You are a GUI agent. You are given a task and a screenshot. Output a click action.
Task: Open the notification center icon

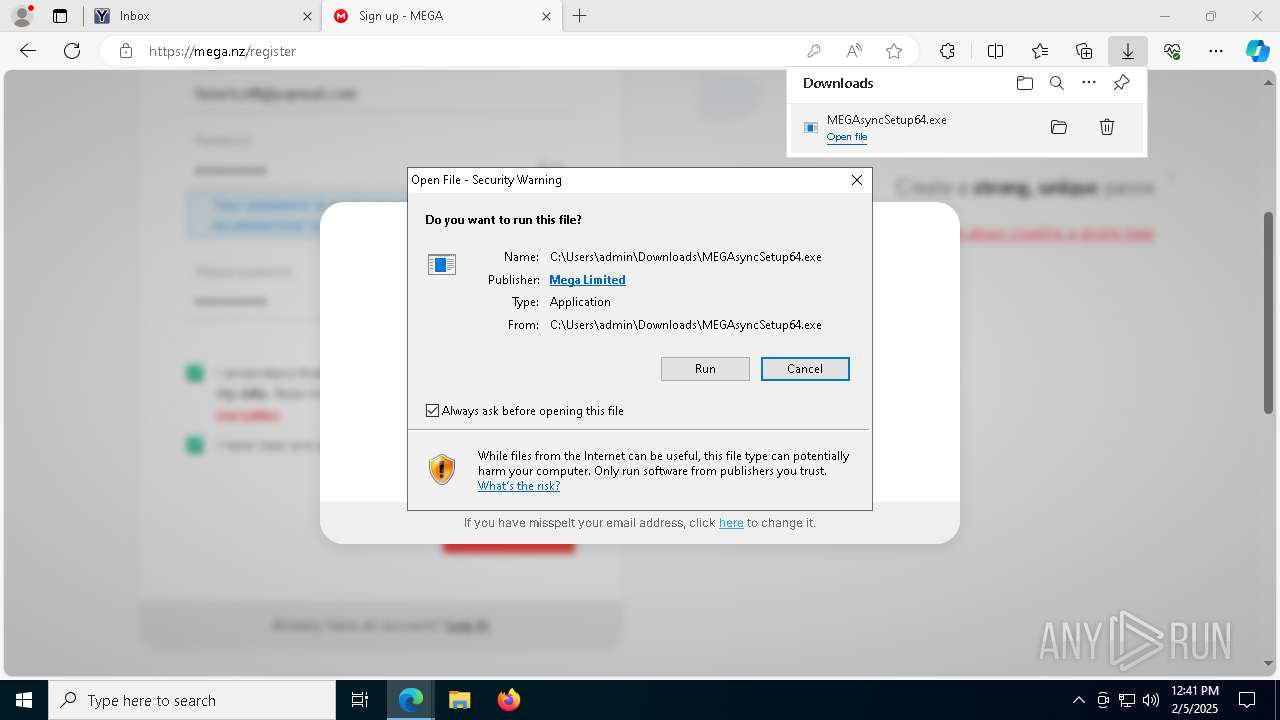[1247, 700]
